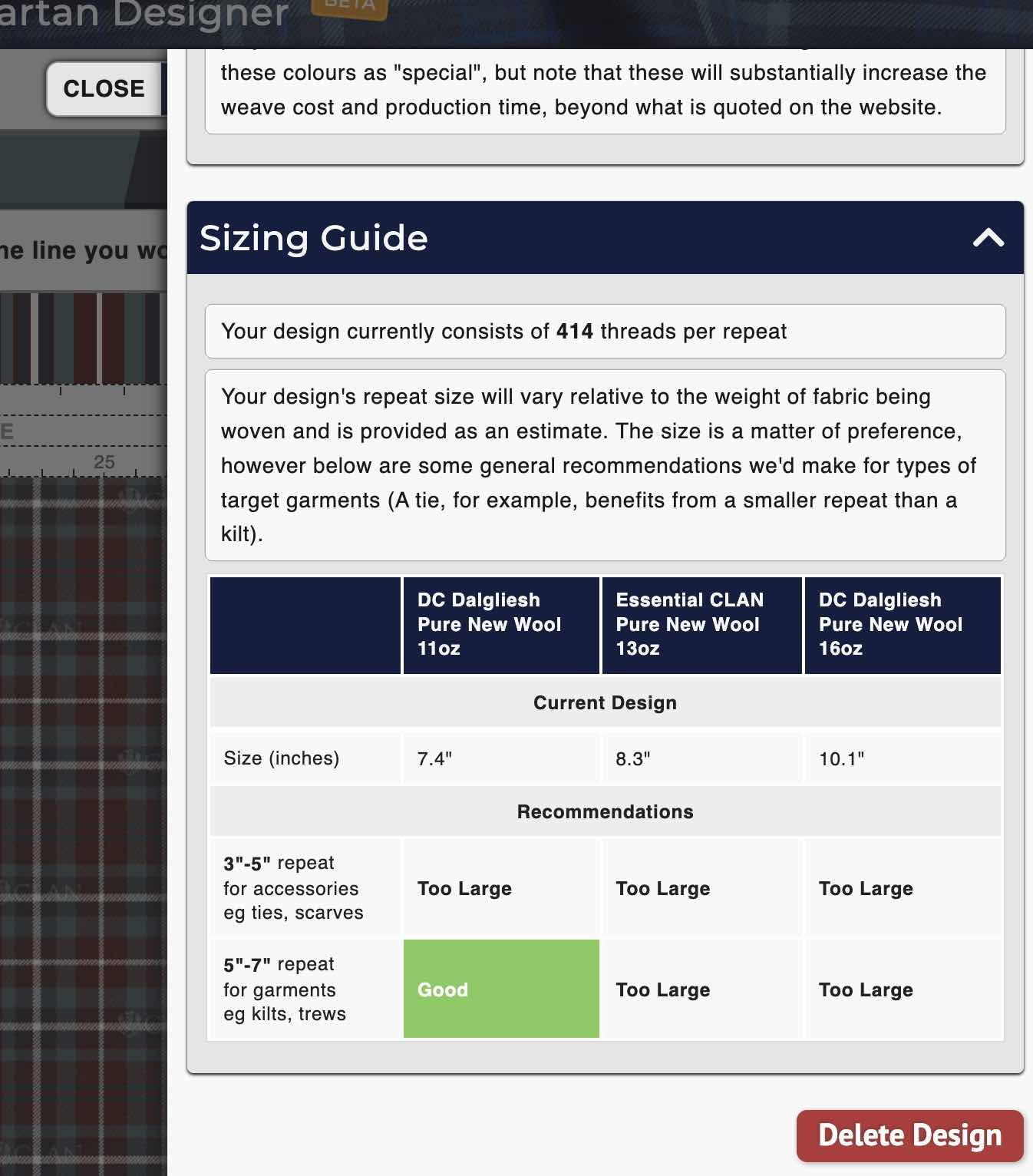Viewport: 1033px width, 1176px height.
Task: Click the Recommendations table header row
Action: click(x=605, y=811)
